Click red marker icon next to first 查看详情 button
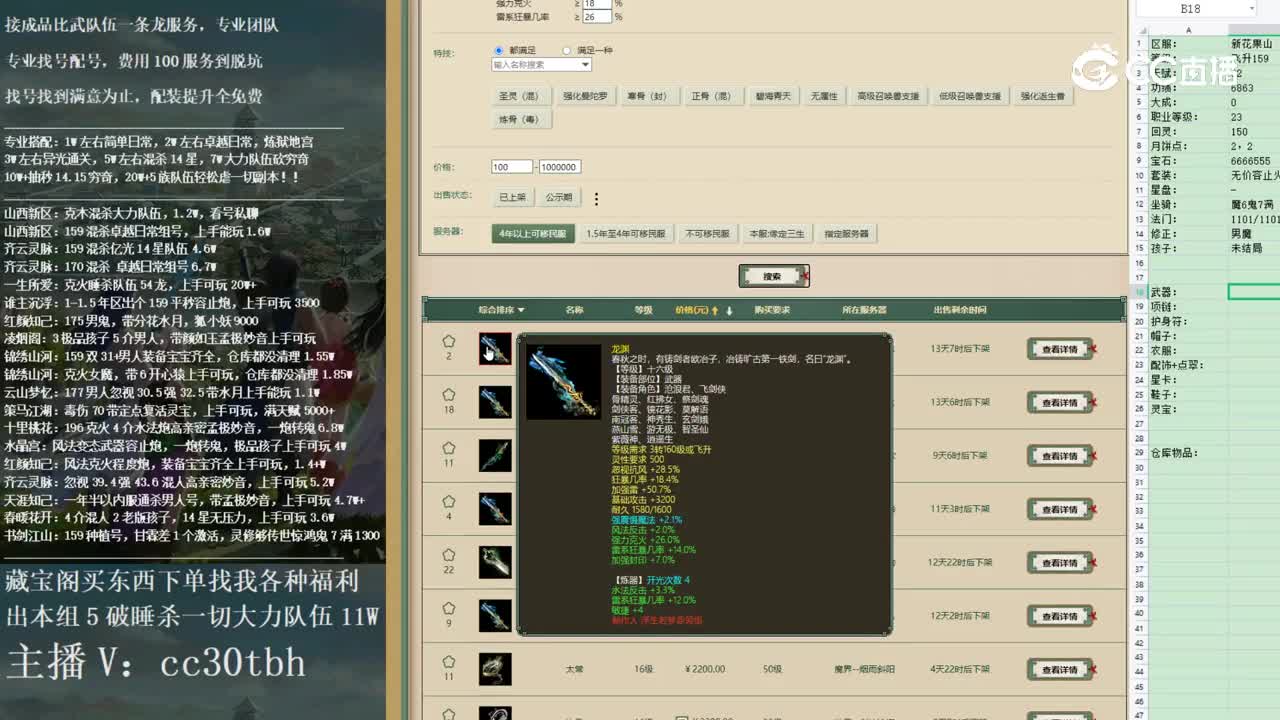The image size is (1280, 720). (1094, 348)
